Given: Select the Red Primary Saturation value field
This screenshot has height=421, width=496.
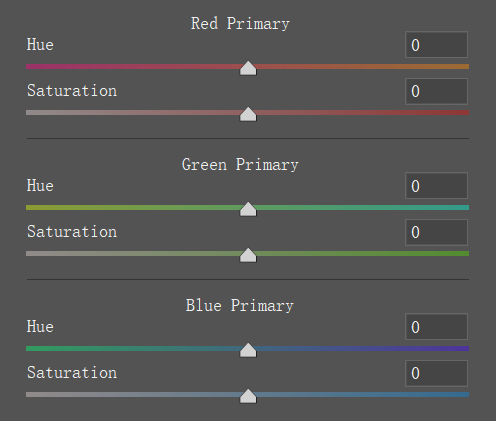Looking at the screenshot, I should click(x=436, y=91).
